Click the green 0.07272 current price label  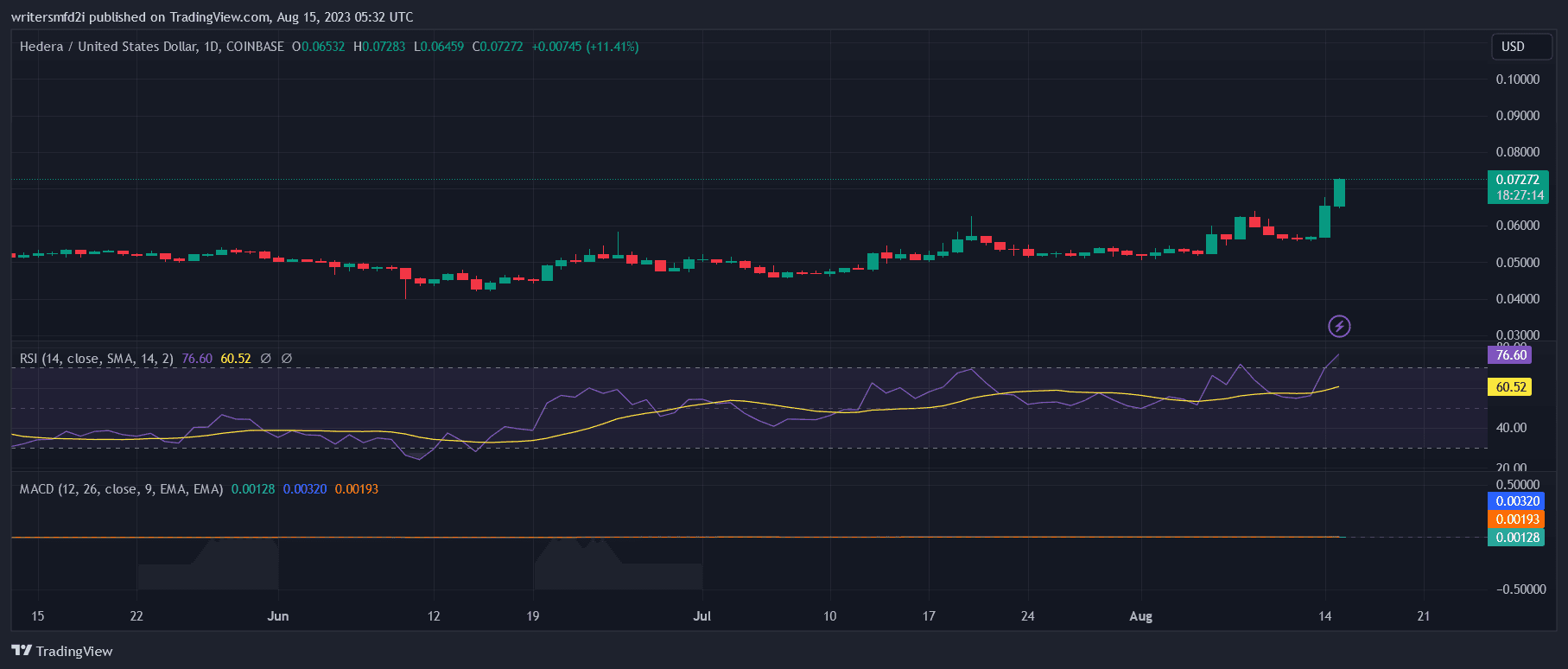1518,180
